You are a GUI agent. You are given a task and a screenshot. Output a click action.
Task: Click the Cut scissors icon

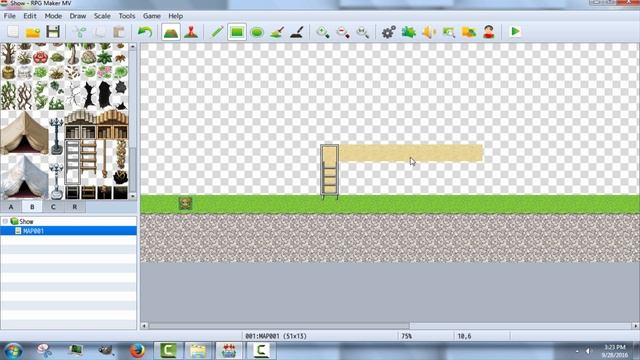79,32
